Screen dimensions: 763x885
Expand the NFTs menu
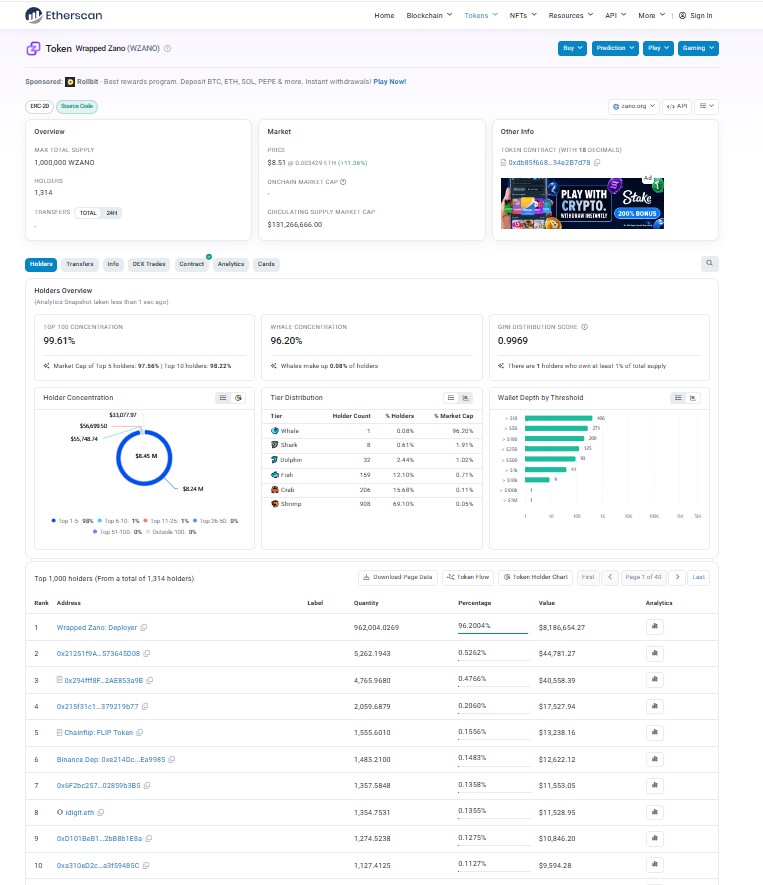pyautogui.click(x=523, y=15)
